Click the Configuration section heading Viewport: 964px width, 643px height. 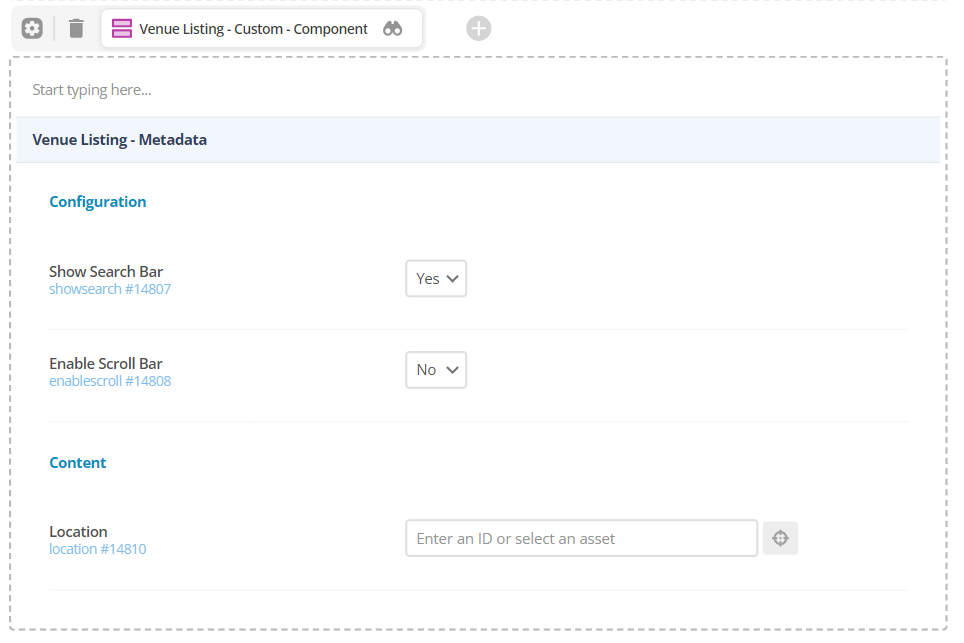point(98,202)
